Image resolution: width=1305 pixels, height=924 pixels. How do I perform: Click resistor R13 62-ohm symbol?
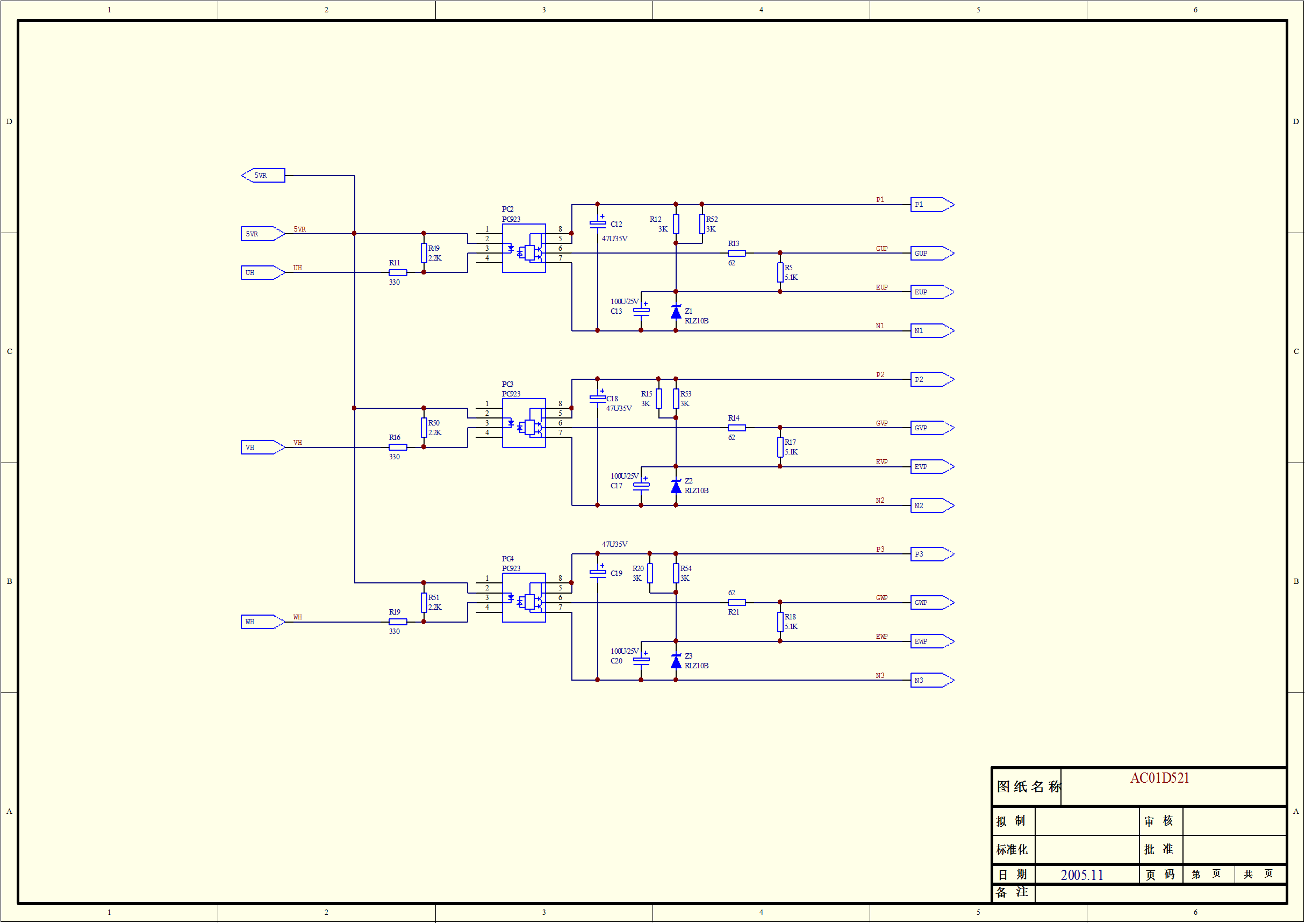[737, 253]
